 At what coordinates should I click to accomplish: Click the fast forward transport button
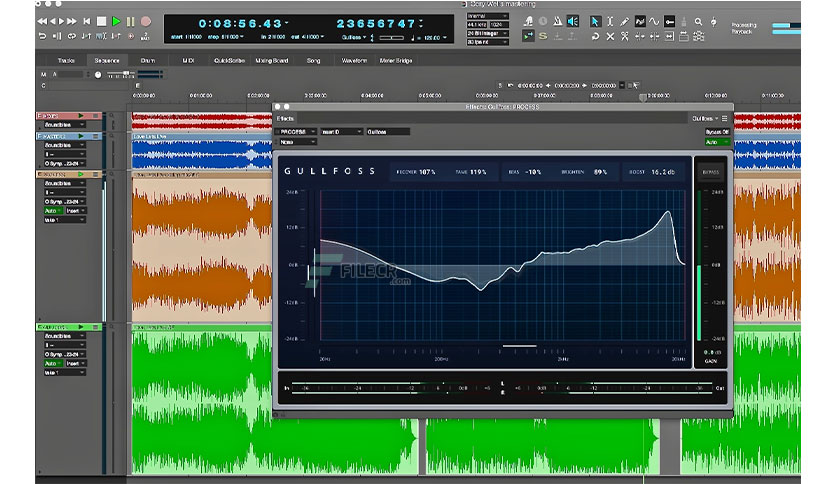point(71,21)
